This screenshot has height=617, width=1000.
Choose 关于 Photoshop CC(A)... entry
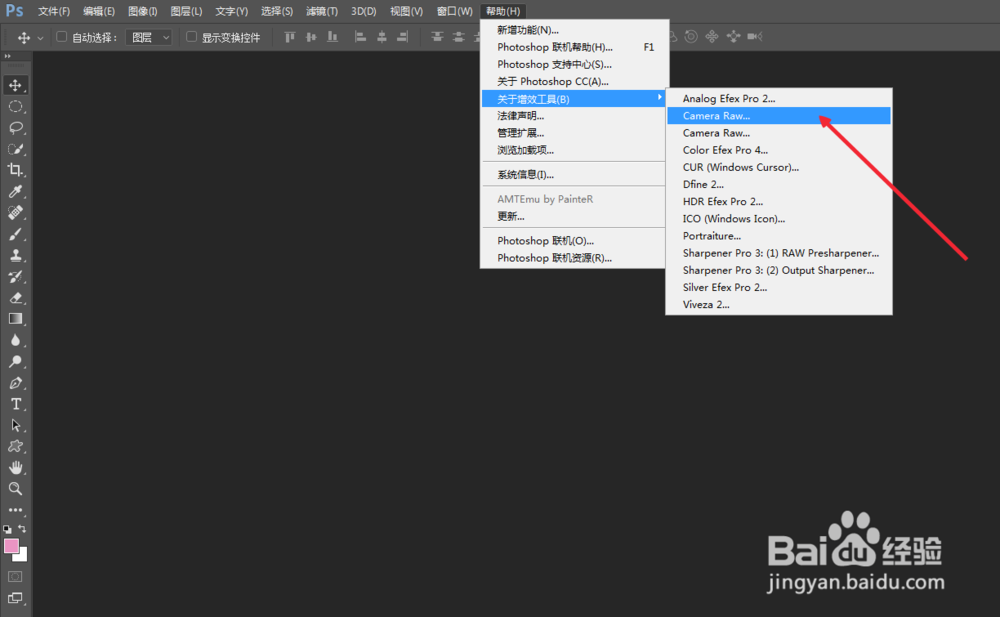pos(574,82)
